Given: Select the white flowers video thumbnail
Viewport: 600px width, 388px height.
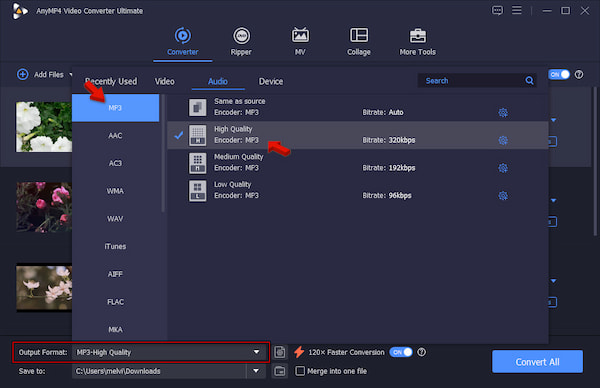Looking at the screenshot, I should pos(44,127).
